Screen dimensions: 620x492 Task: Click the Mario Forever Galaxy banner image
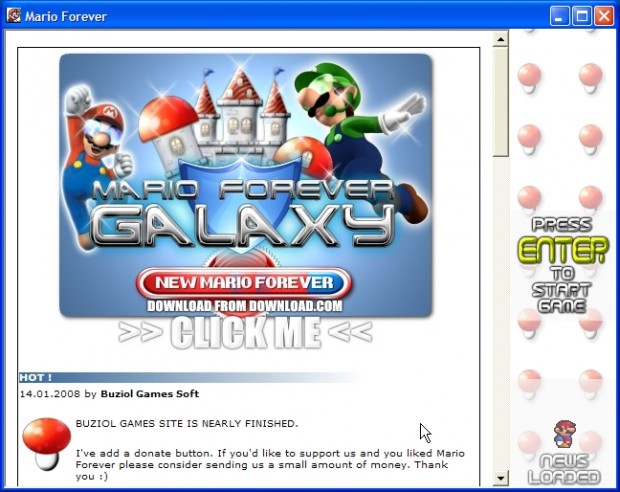pyautogui.click(x=246, y=185)
